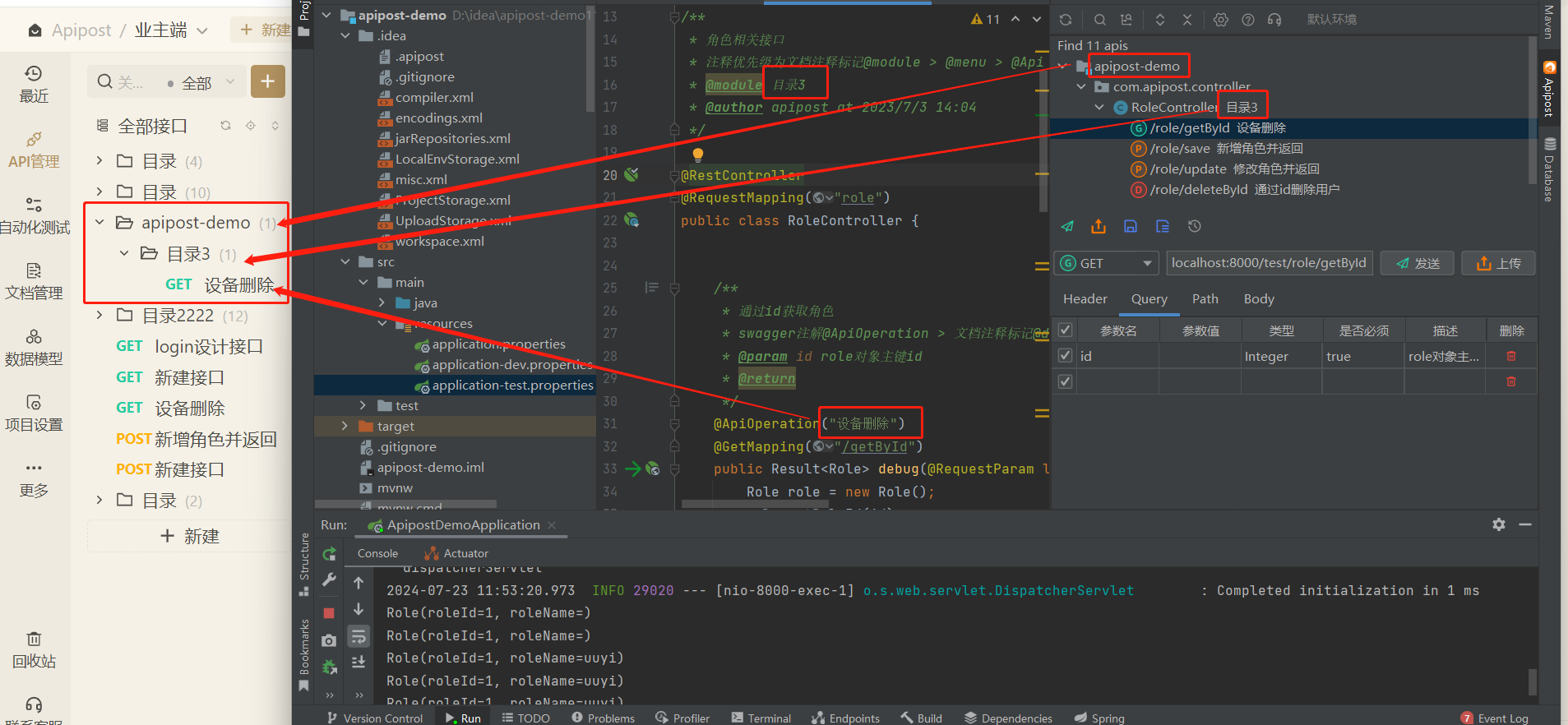
Task: Click 上传 upload button
Action: coord(1498,263)
